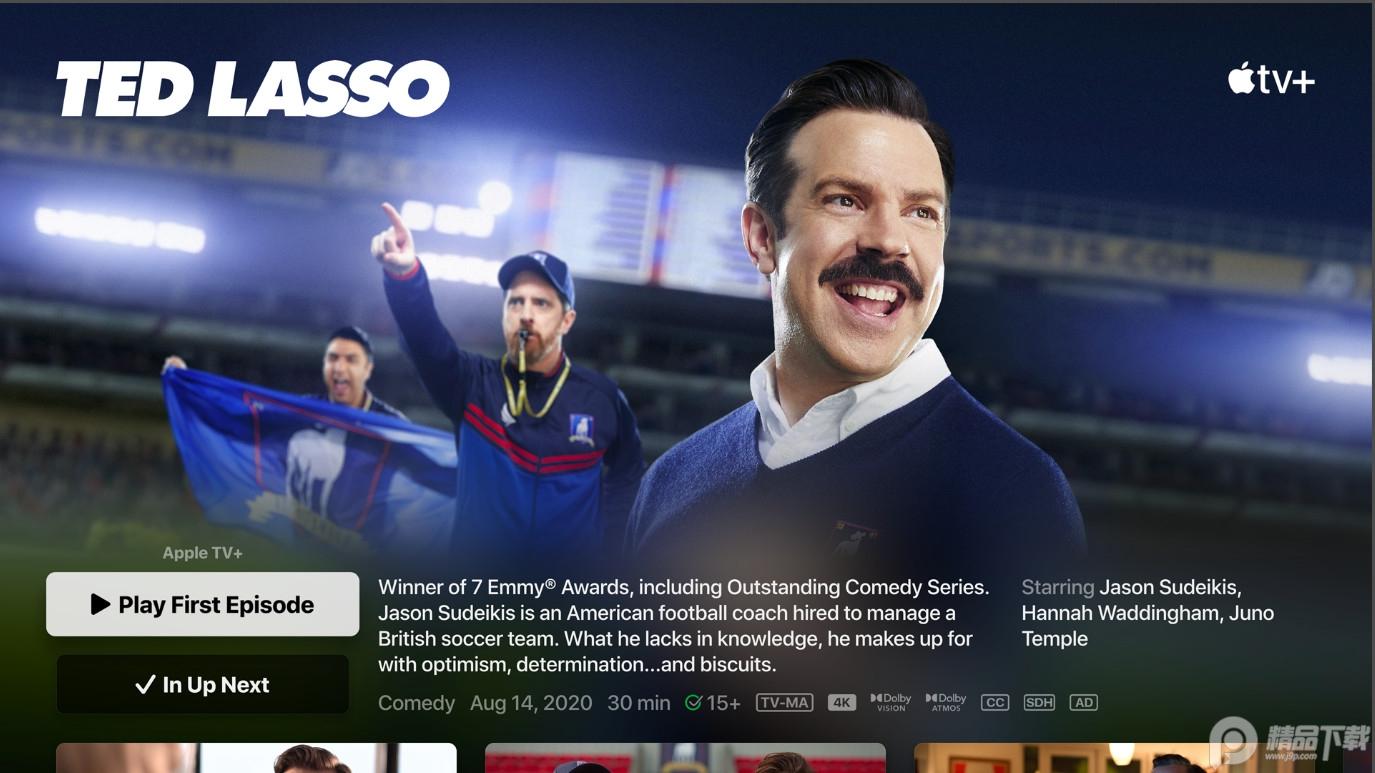
Task: Click the 4K badge
Action: pyautogui.click(x=842, y=703)
